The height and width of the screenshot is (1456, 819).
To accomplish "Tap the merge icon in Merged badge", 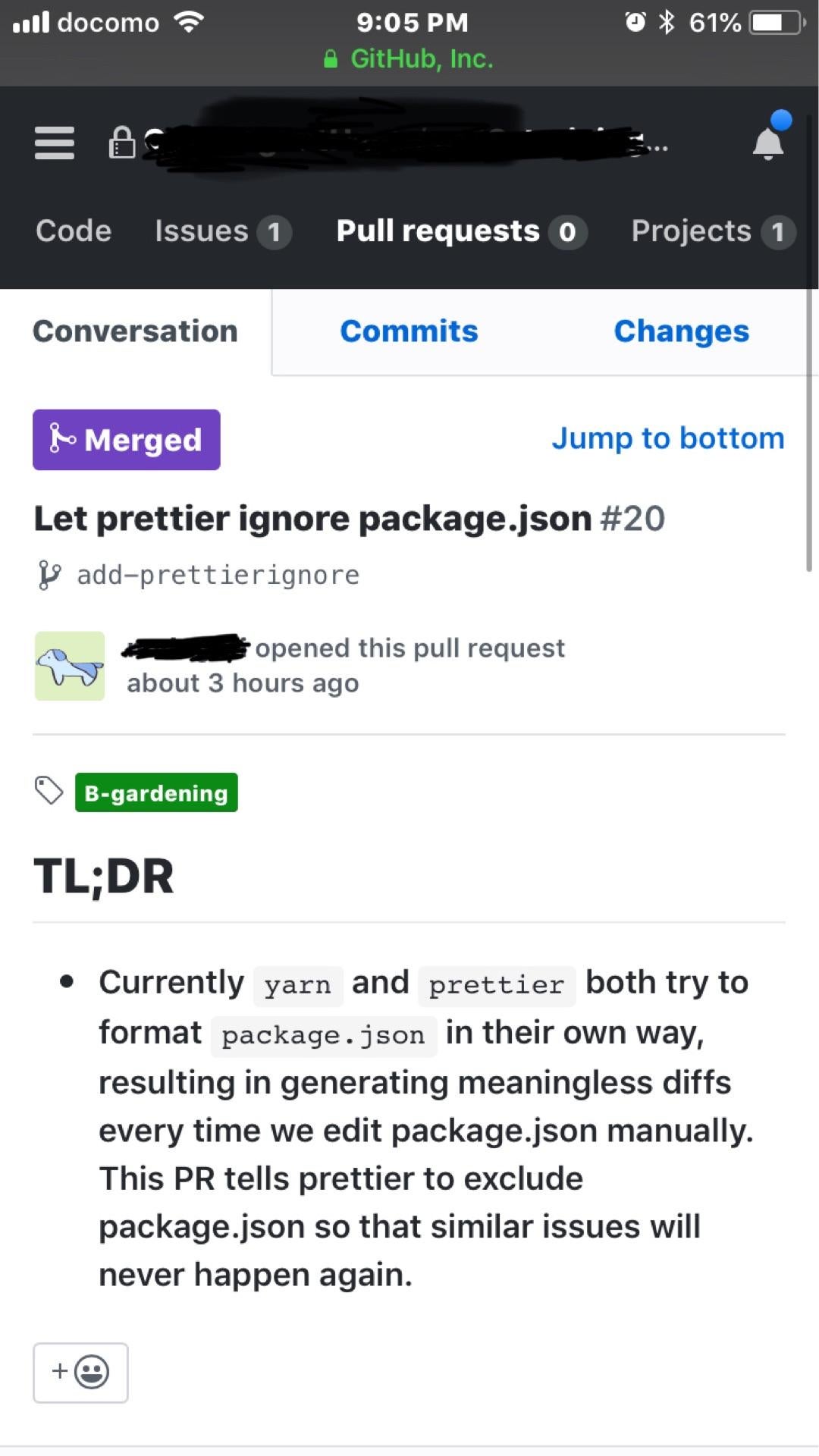I will 62,439.
